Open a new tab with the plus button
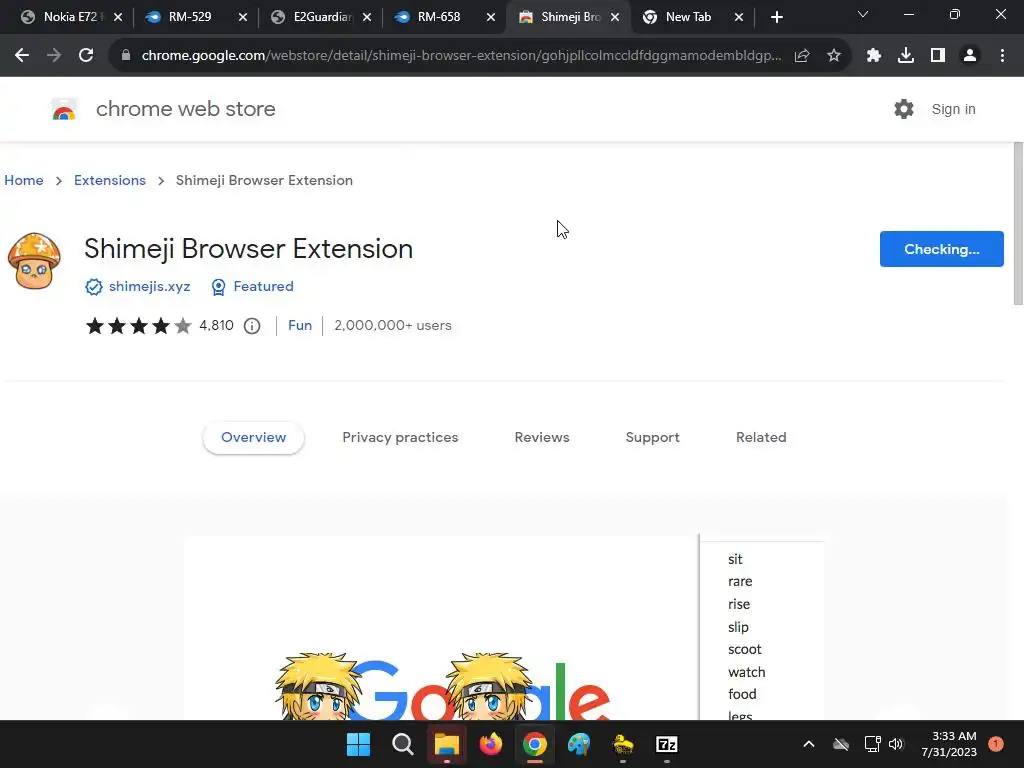The image size is (1024, 768). (776, 17)
